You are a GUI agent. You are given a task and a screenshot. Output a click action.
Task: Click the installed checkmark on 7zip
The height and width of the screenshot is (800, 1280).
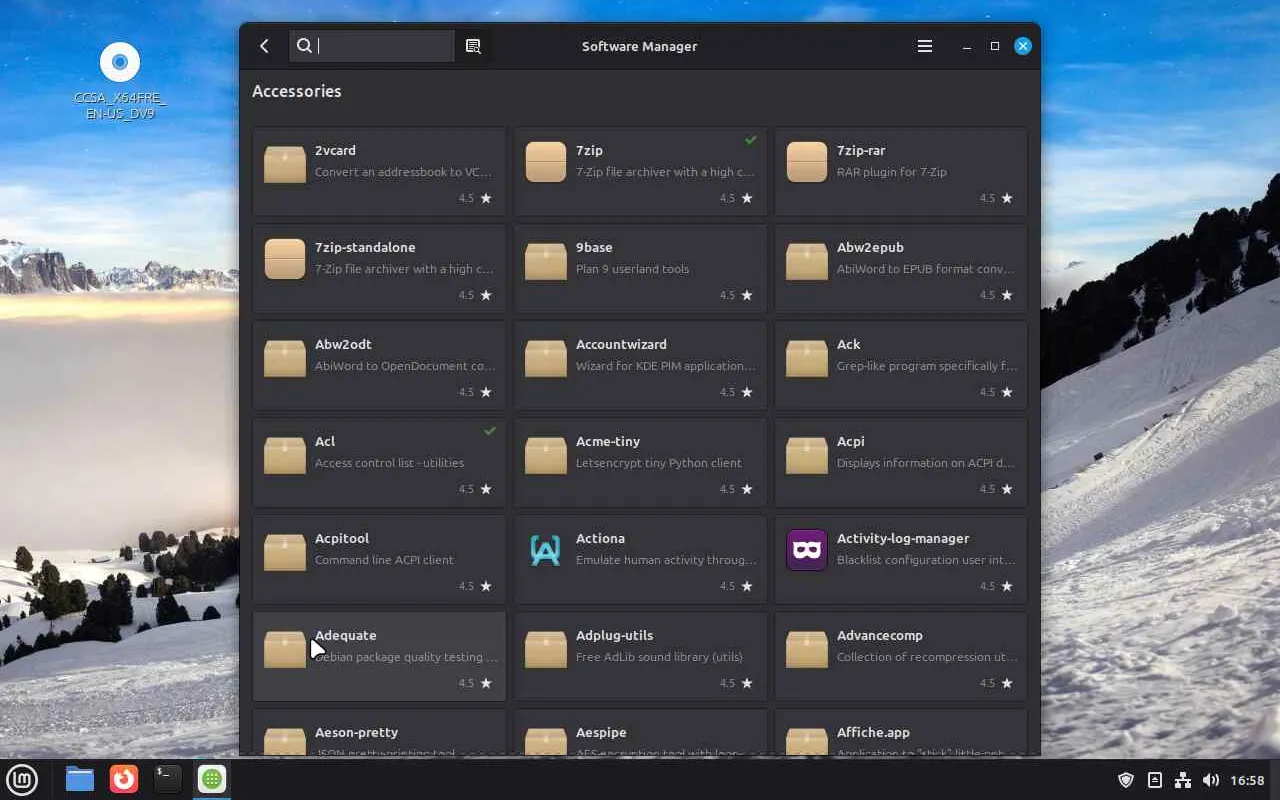(751, 140)
